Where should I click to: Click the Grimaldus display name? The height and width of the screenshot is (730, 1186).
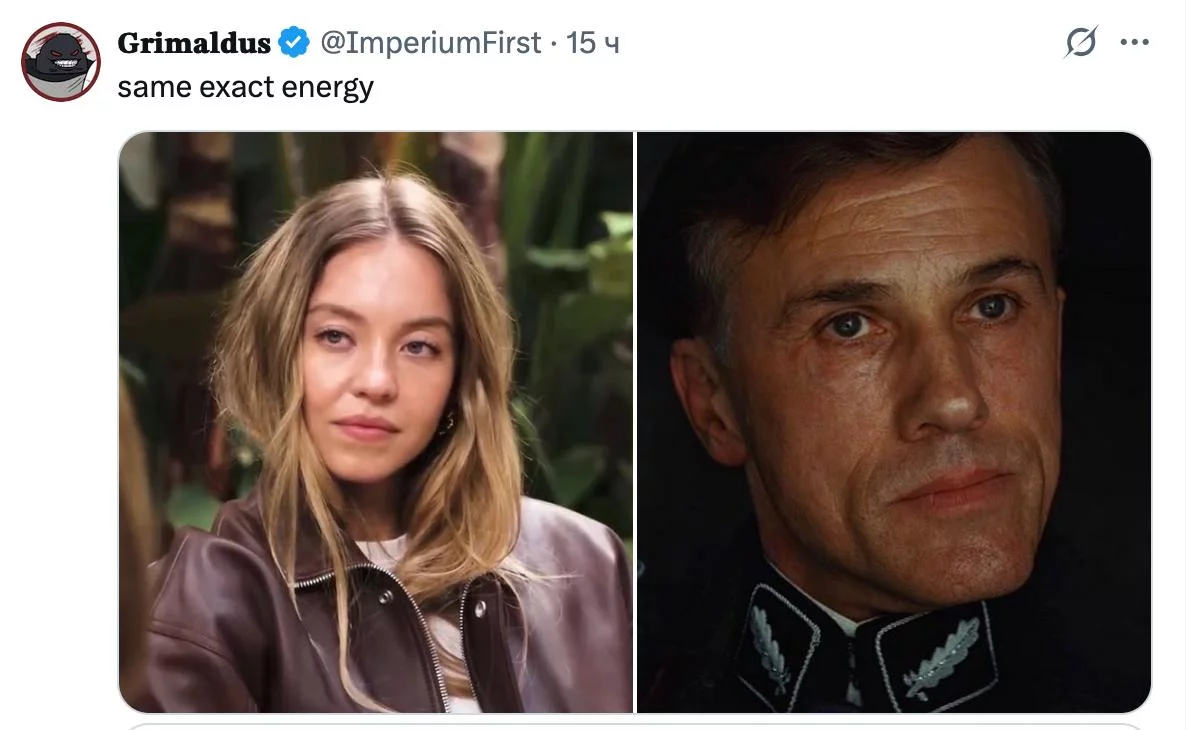pyautogui.click(x=194, y=43)
